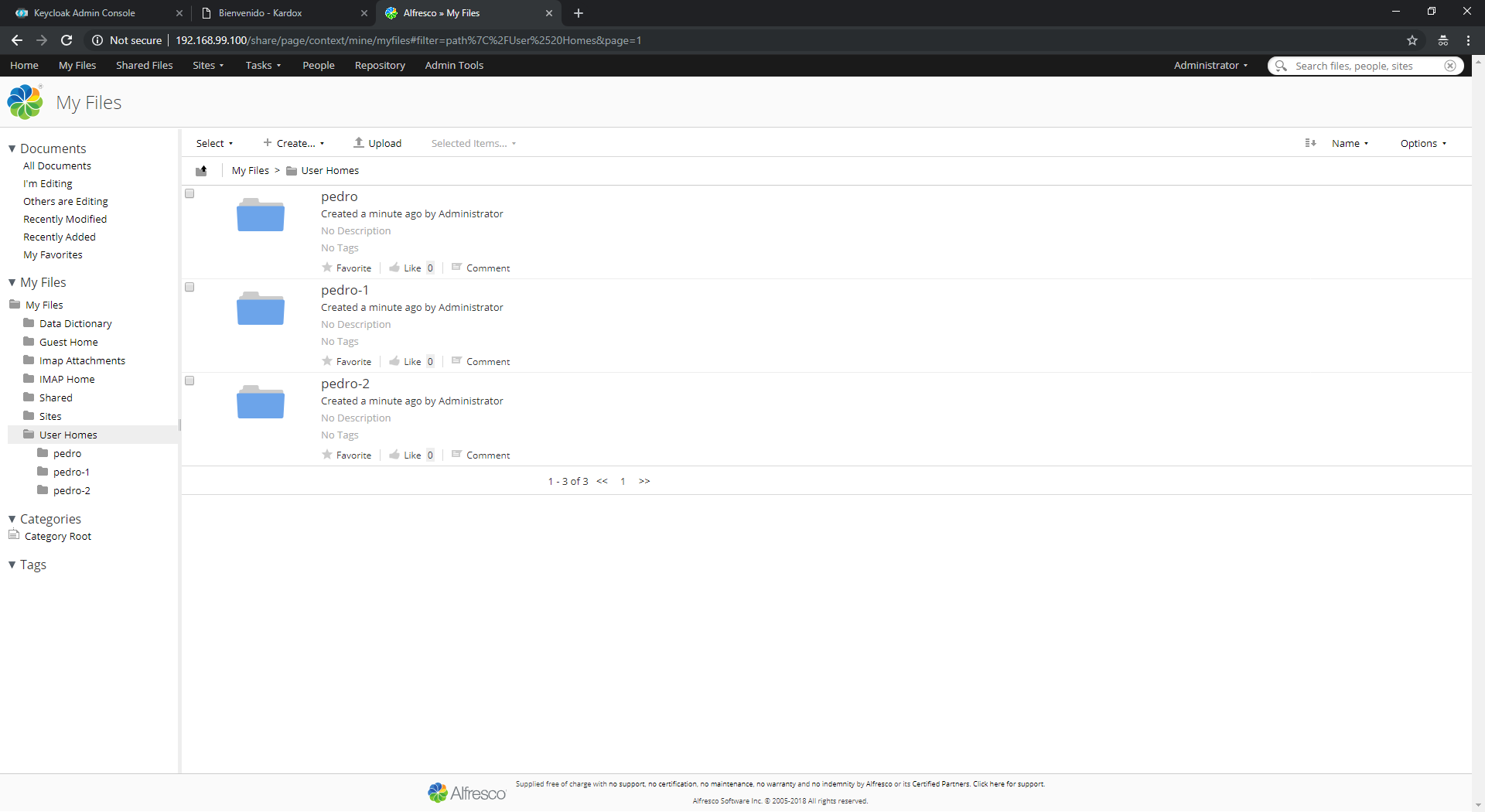Open the browser three-dot menu

1468,40
